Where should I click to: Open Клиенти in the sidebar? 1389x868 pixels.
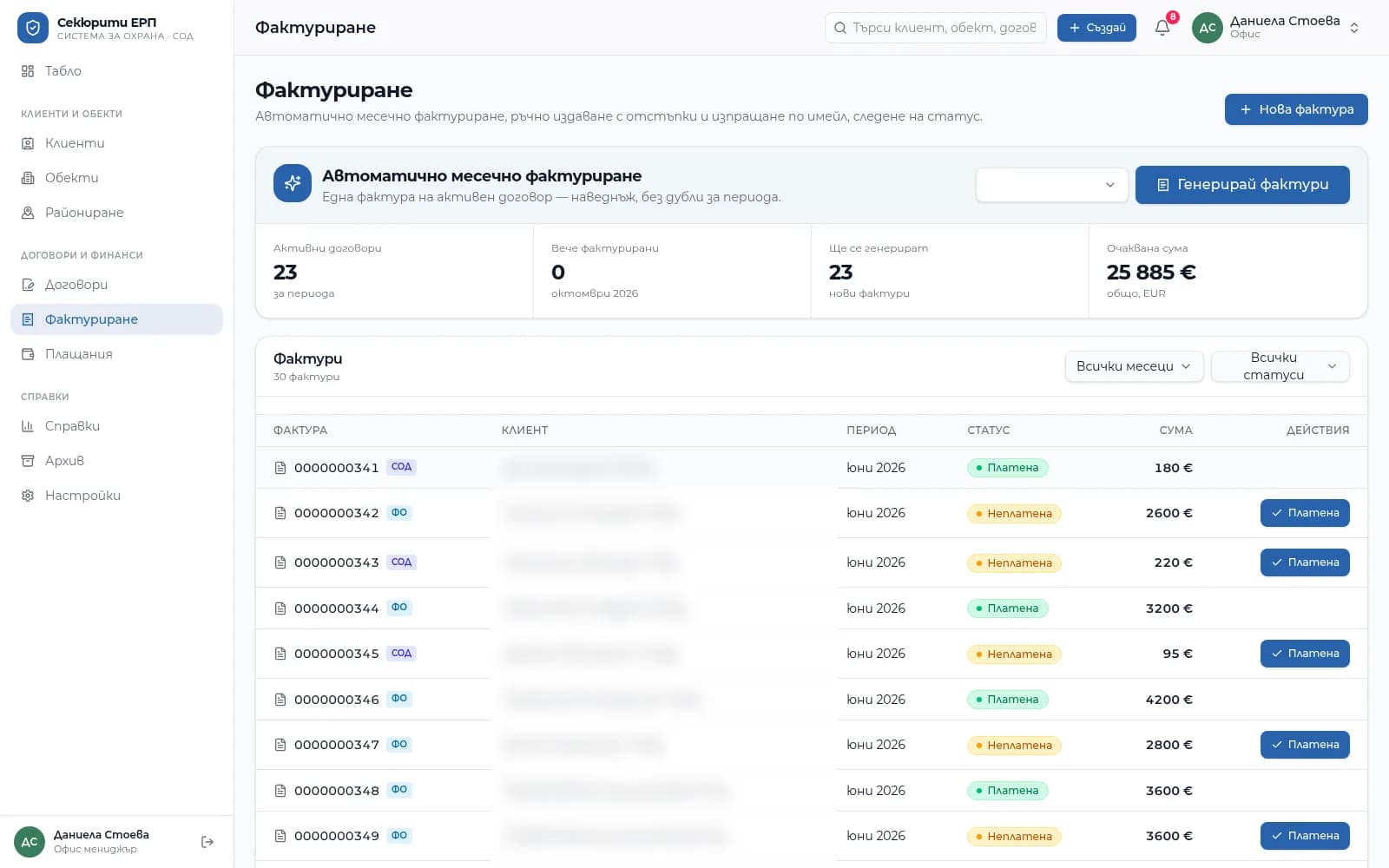point(116,143)
